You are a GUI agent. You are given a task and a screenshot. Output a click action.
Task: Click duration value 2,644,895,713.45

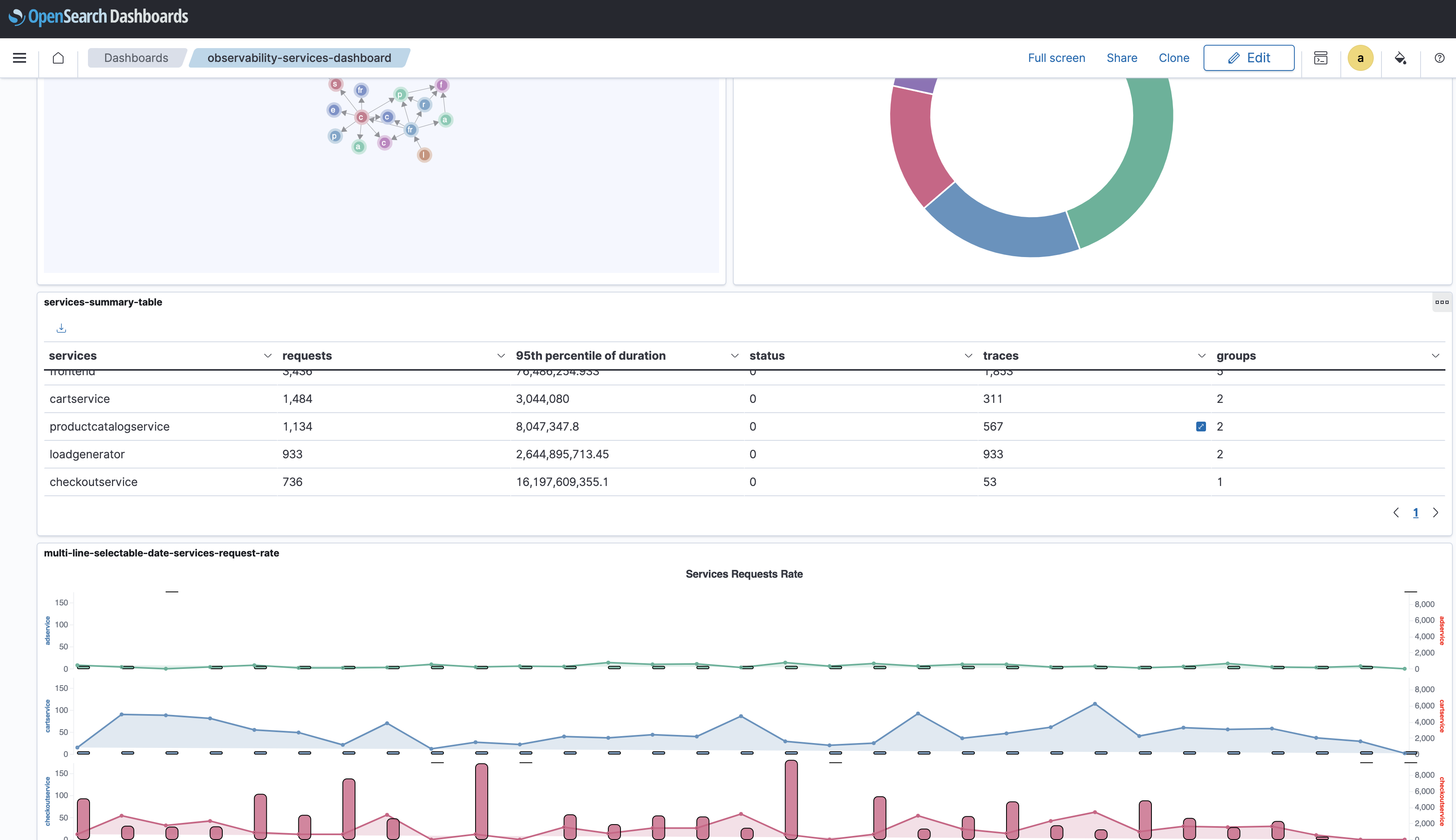[x=562, y=454]
